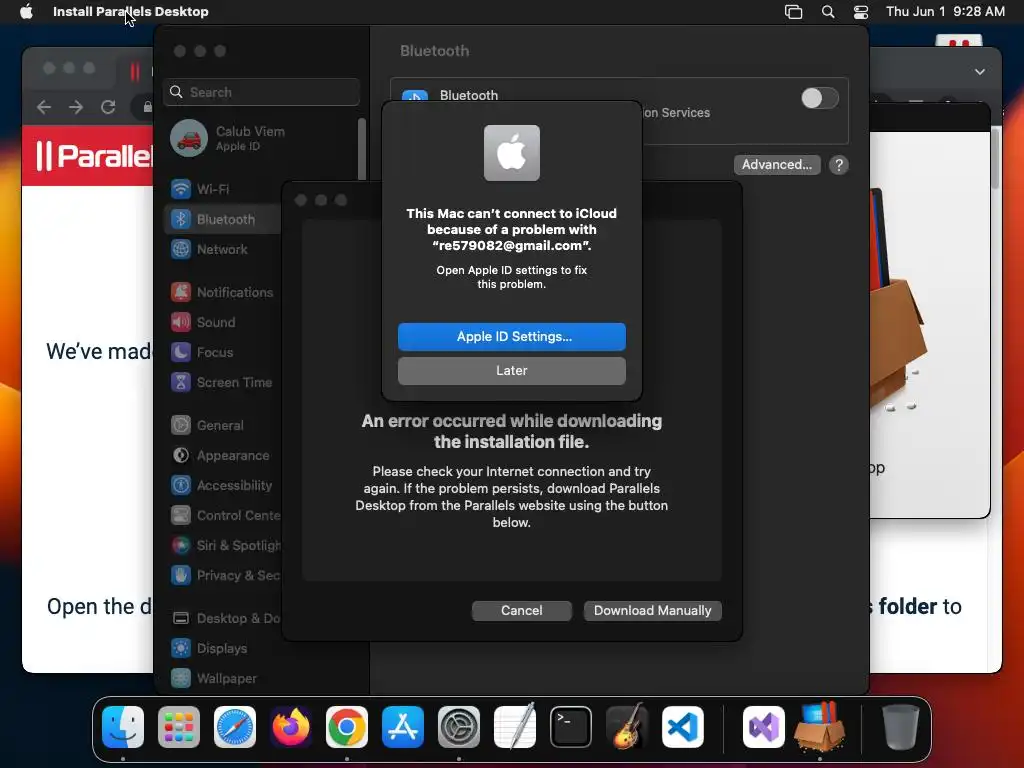Click Download Manually in Parallels installer
This screenshot has width=1024, height=768.
(x=652, y=611)
